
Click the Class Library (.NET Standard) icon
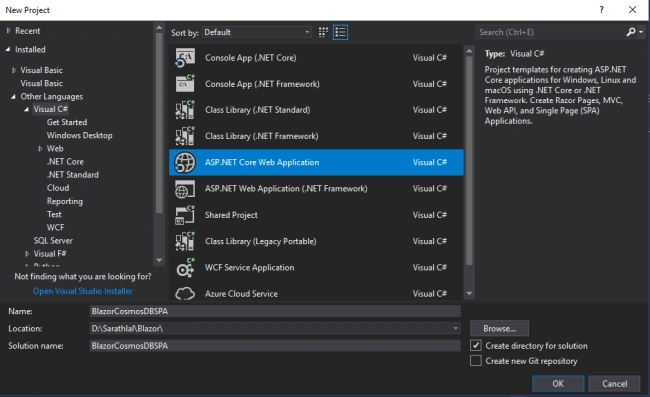click(185, 110)
